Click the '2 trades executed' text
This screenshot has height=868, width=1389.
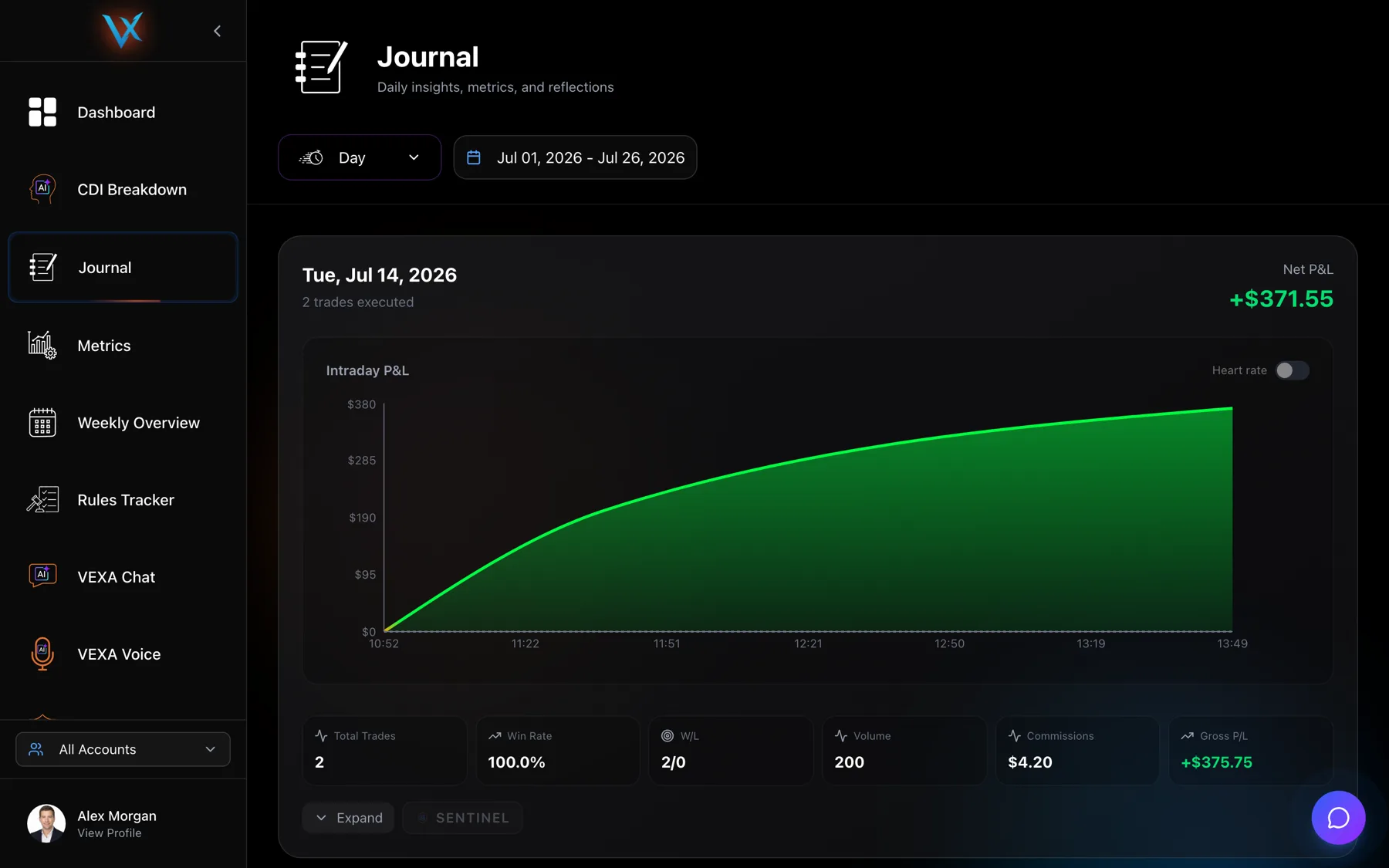tap(358, 302)
